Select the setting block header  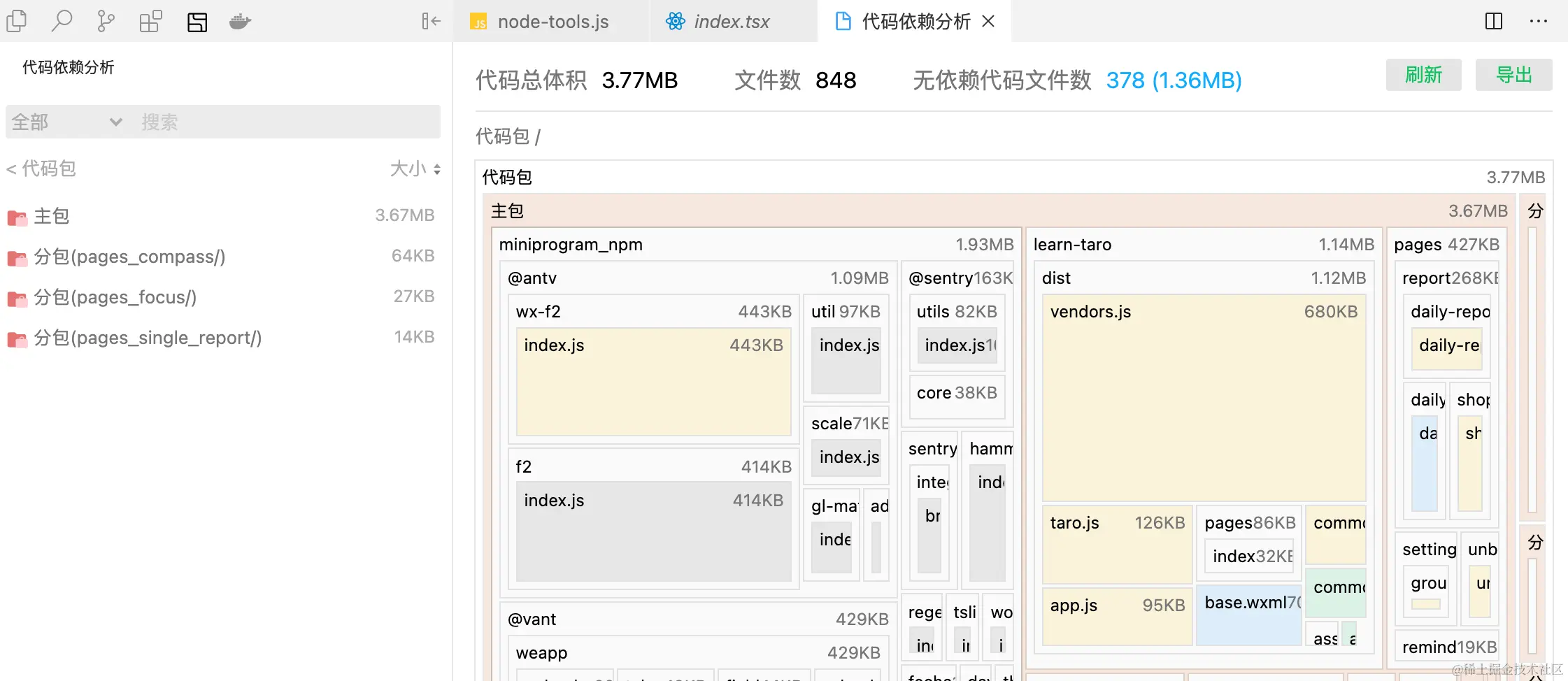click(1425, 549)
